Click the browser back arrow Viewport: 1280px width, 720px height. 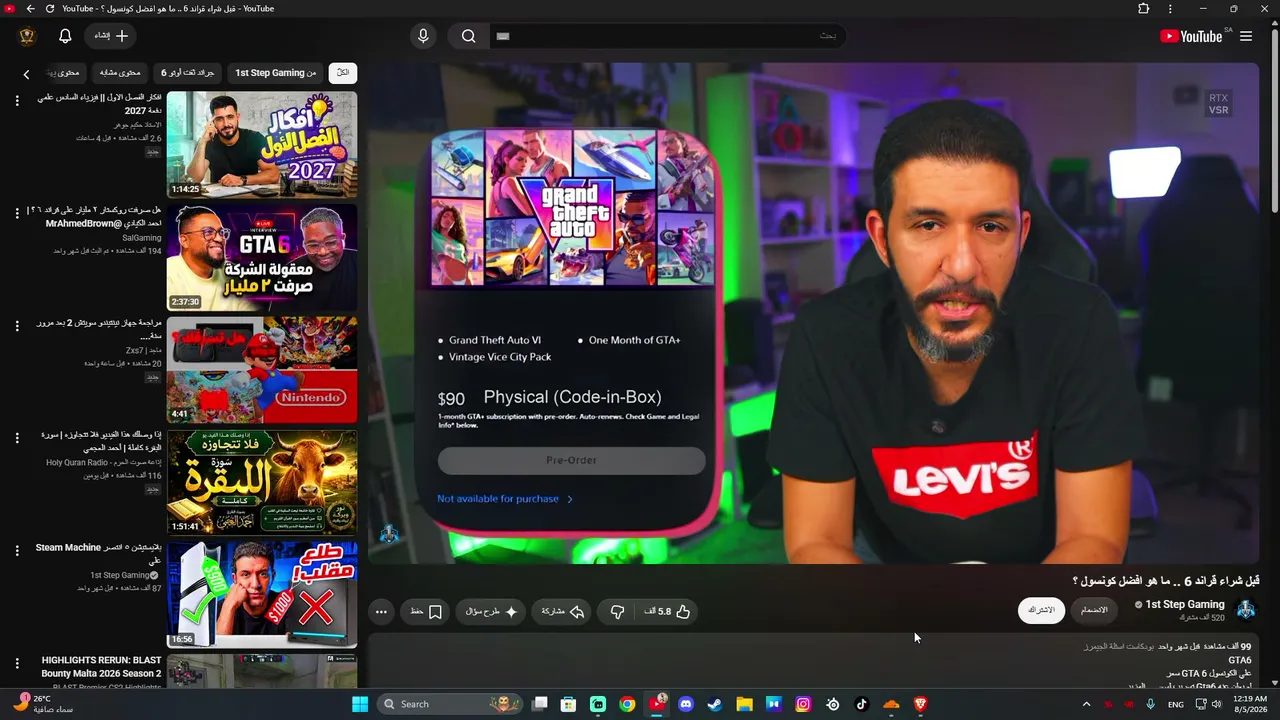(x=30, y=9)
